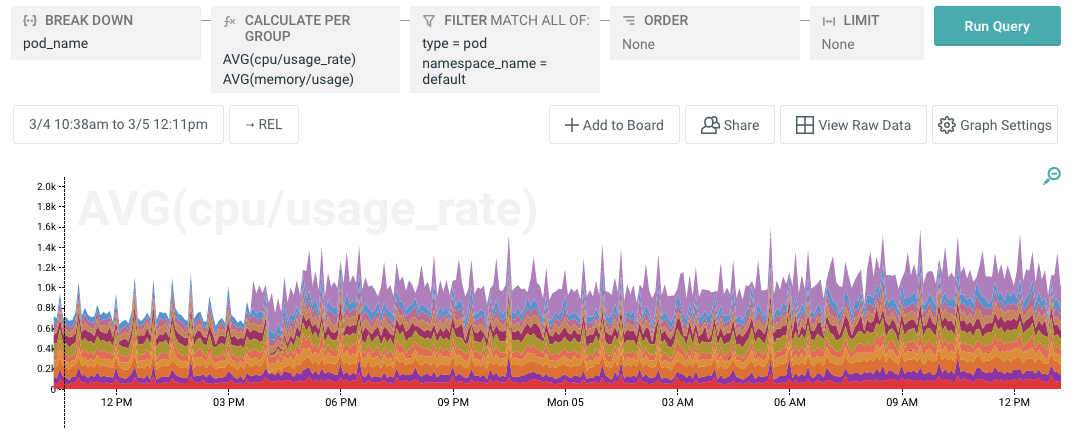The width and height of the screenshot is (1074, 440).
Task: Click the plus icon in Add to Board
Action: (571, 125)
